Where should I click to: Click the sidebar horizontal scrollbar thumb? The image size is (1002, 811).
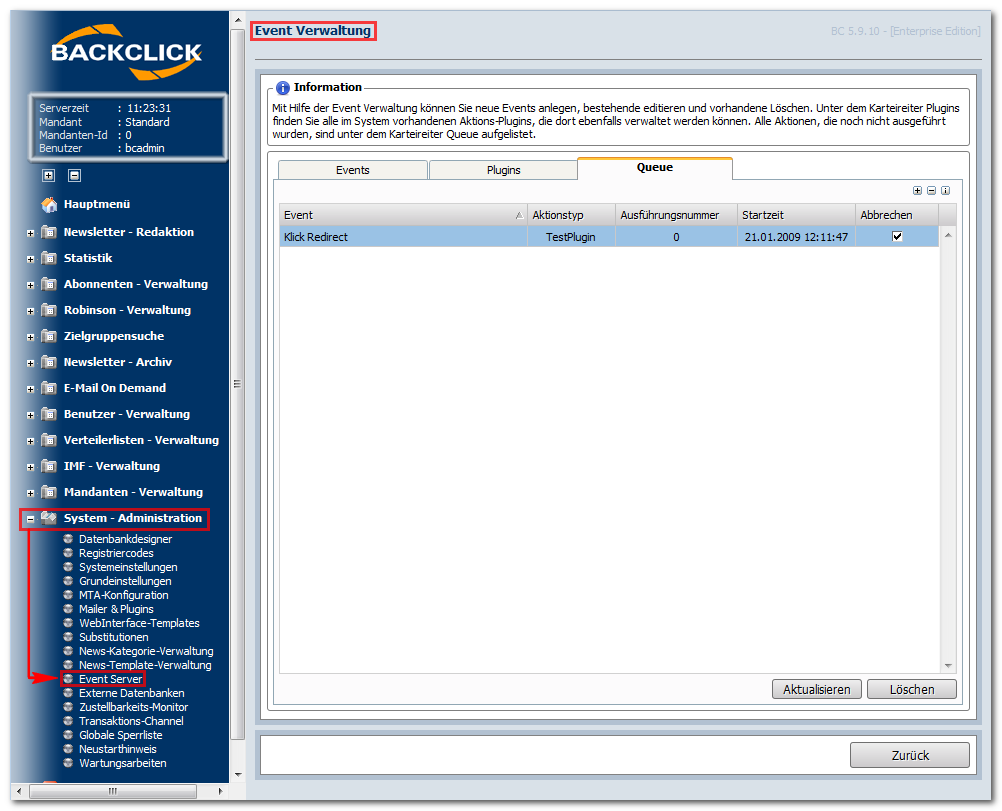(113, 791)
